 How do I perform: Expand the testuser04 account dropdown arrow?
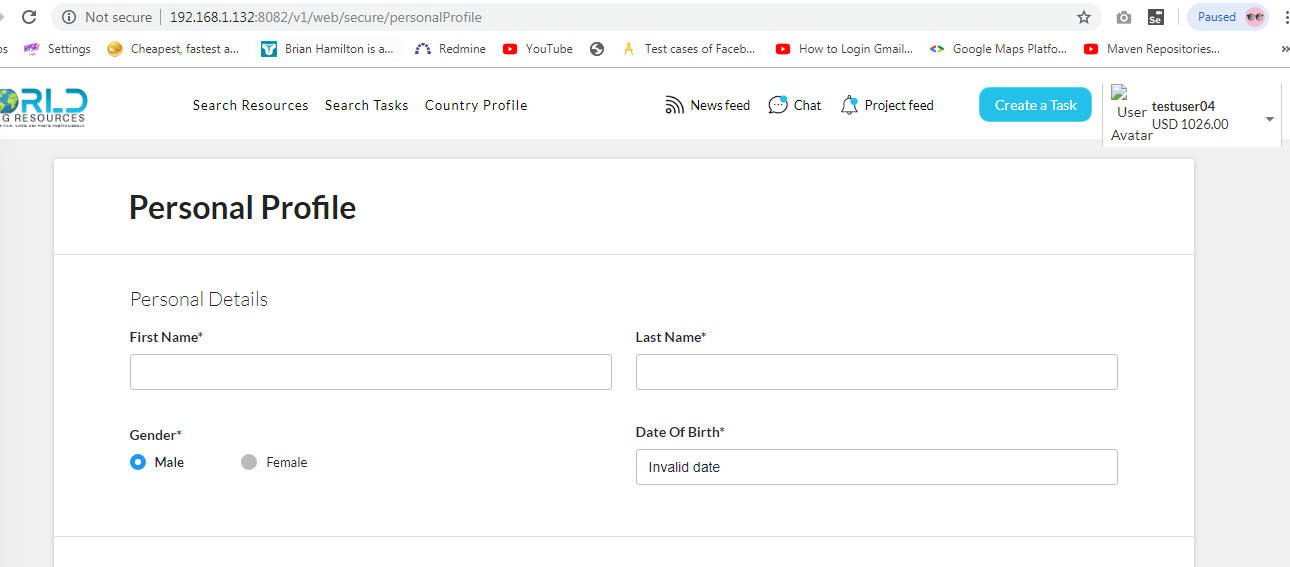[1270, 119]
